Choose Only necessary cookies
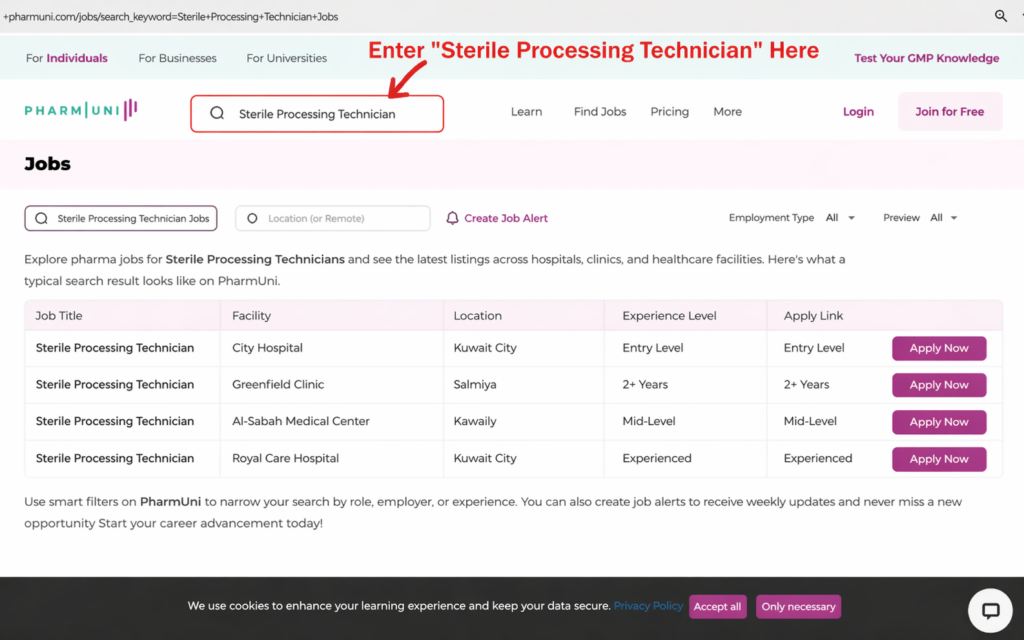 [x=798, y=607]
